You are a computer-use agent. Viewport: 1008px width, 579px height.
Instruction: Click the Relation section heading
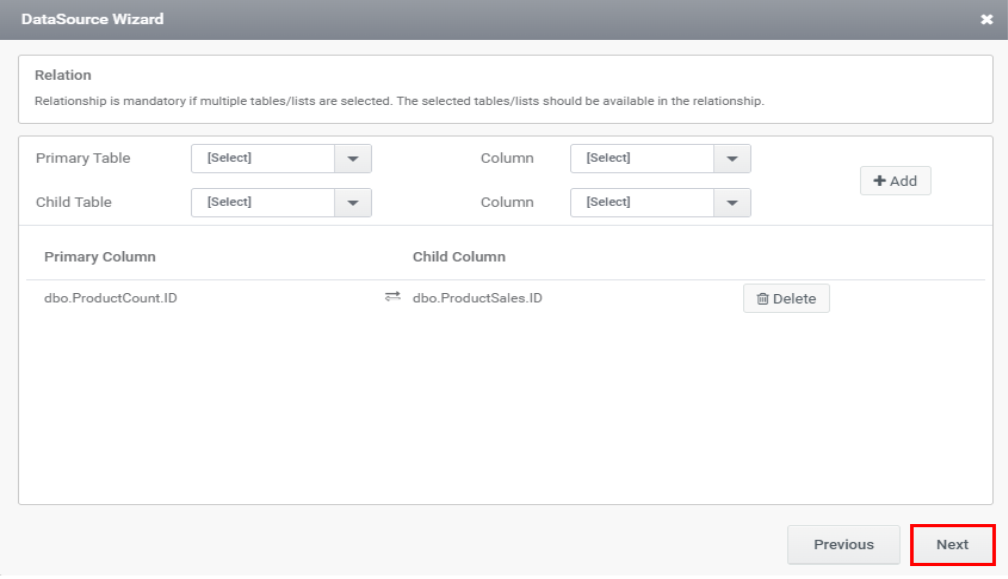coord(63,75)
